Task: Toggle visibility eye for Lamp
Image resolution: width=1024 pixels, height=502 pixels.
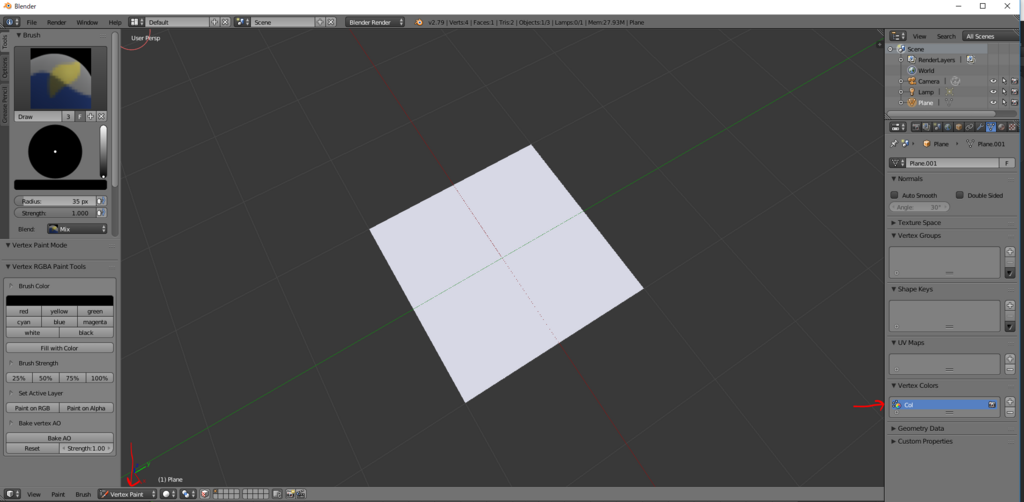Action: pos(993,92)
